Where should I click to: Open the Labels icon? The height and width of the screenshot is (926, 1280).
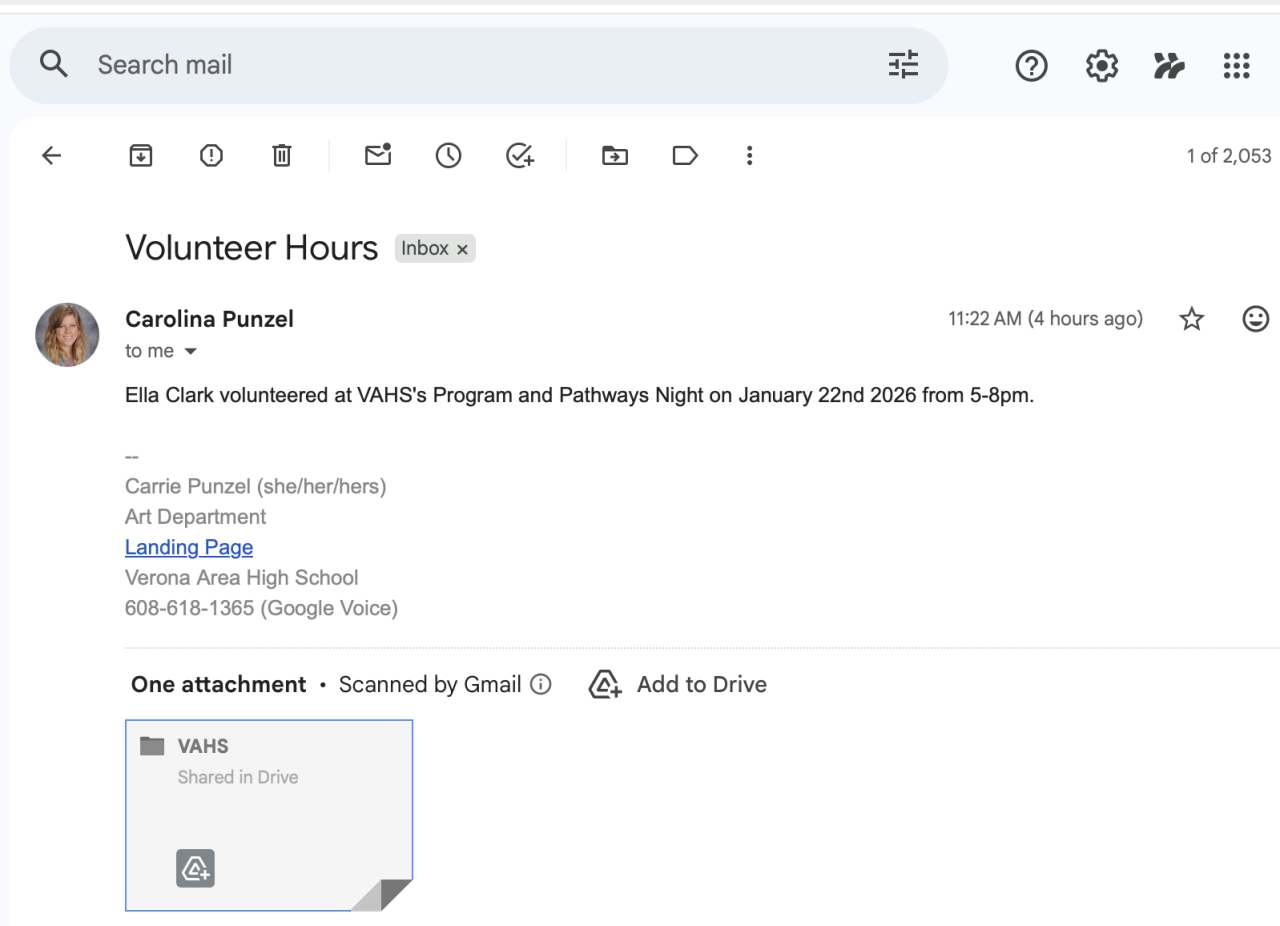[685, 156]
